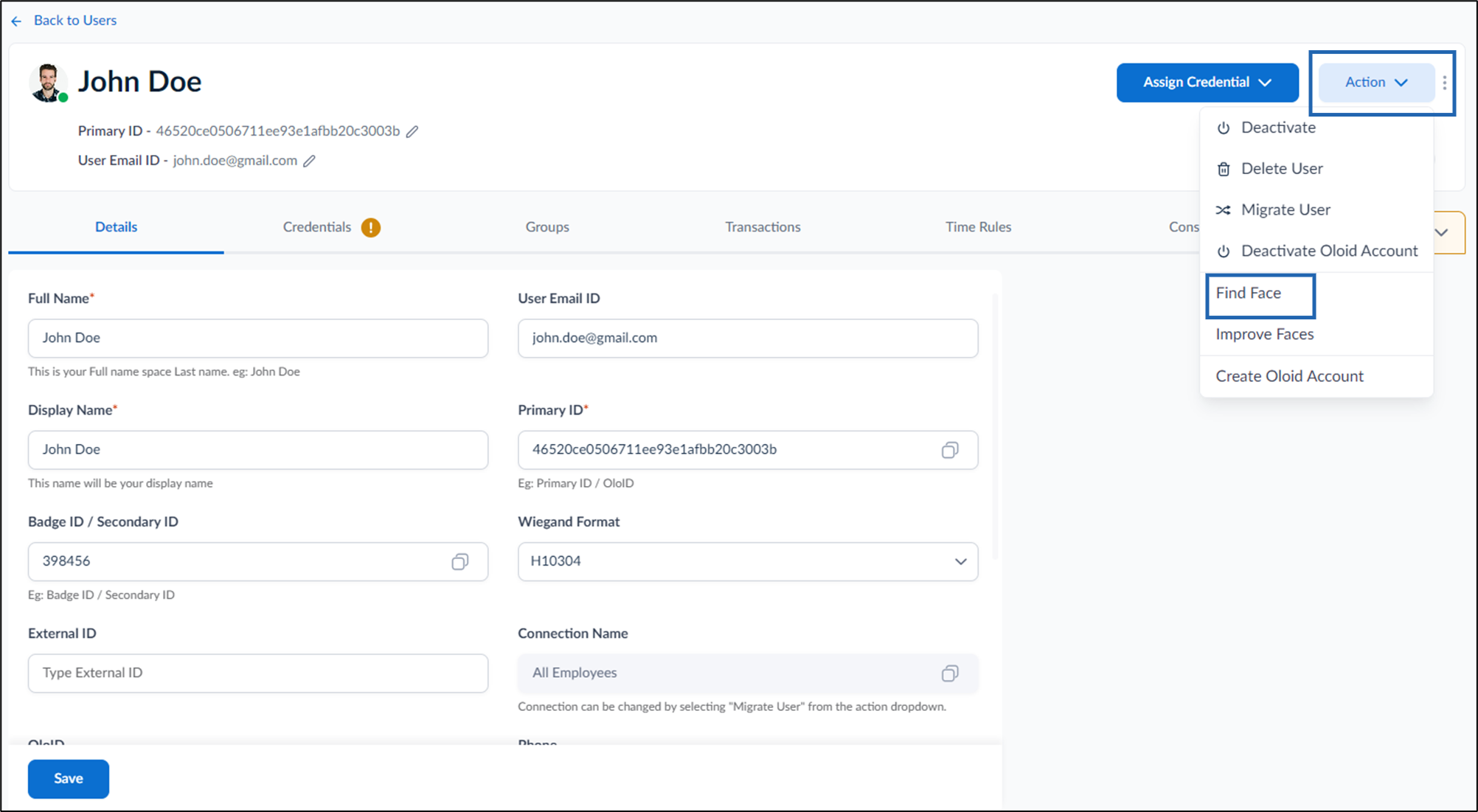The height and width of the screenshot is (812, 1478).
Task: Click the header email john.doe@gmail.com text
Action: click(x=235, y=161)
